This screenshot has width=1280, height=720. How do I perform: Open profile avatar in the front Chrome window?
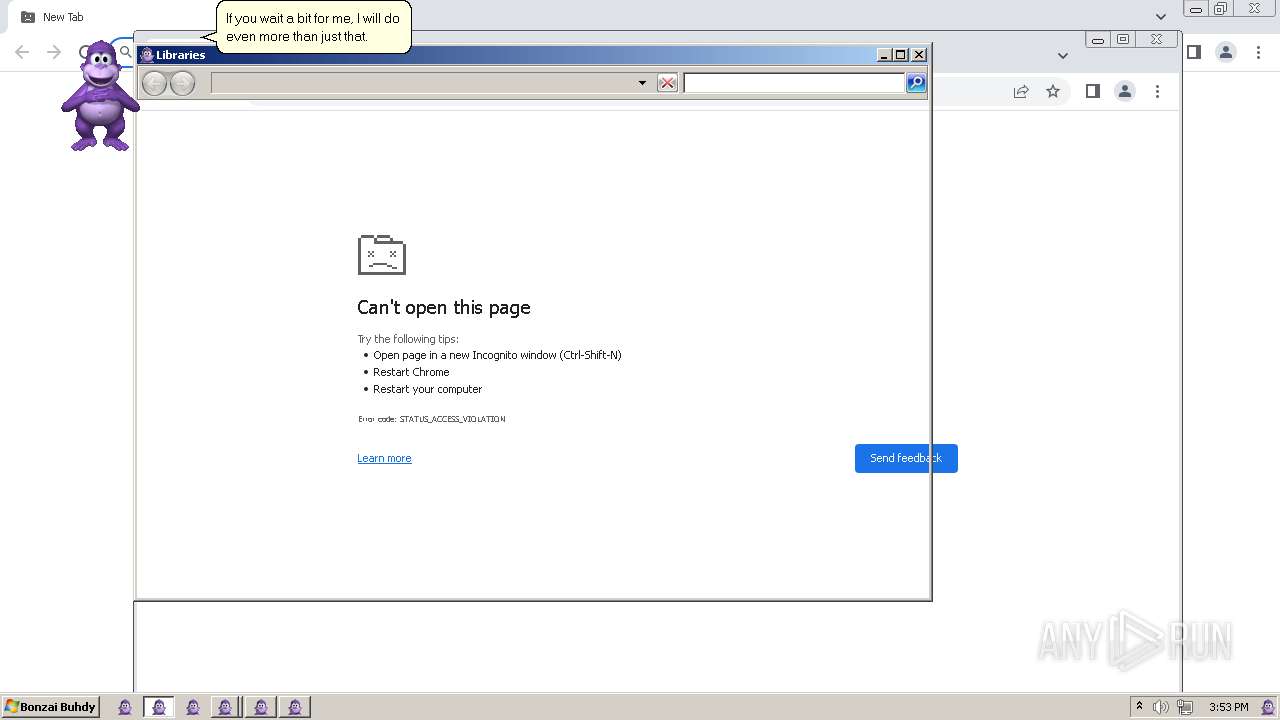point(1125,91)
